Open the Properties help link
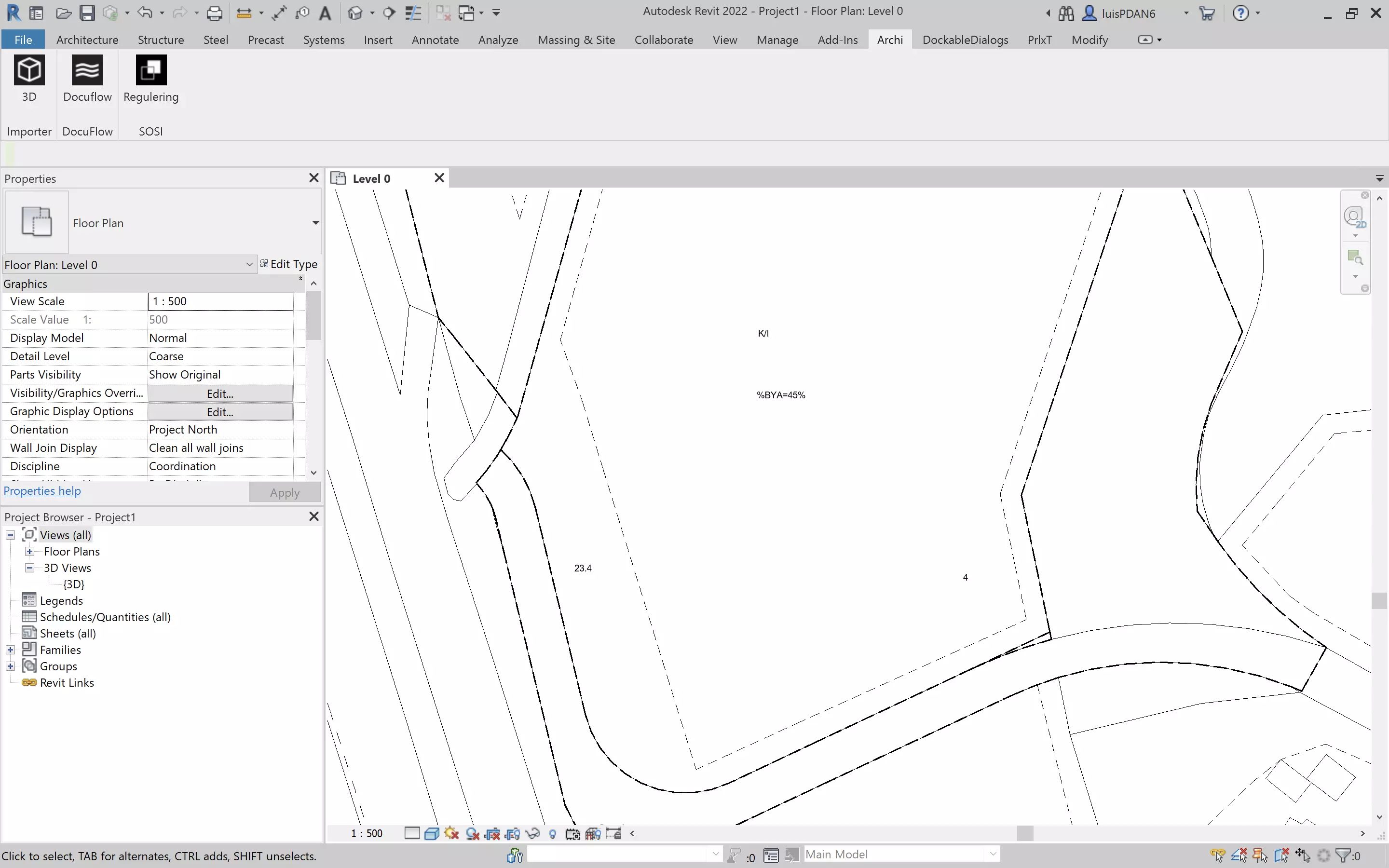This screenshot has height=868, width=1389. [x=42, y=491]
